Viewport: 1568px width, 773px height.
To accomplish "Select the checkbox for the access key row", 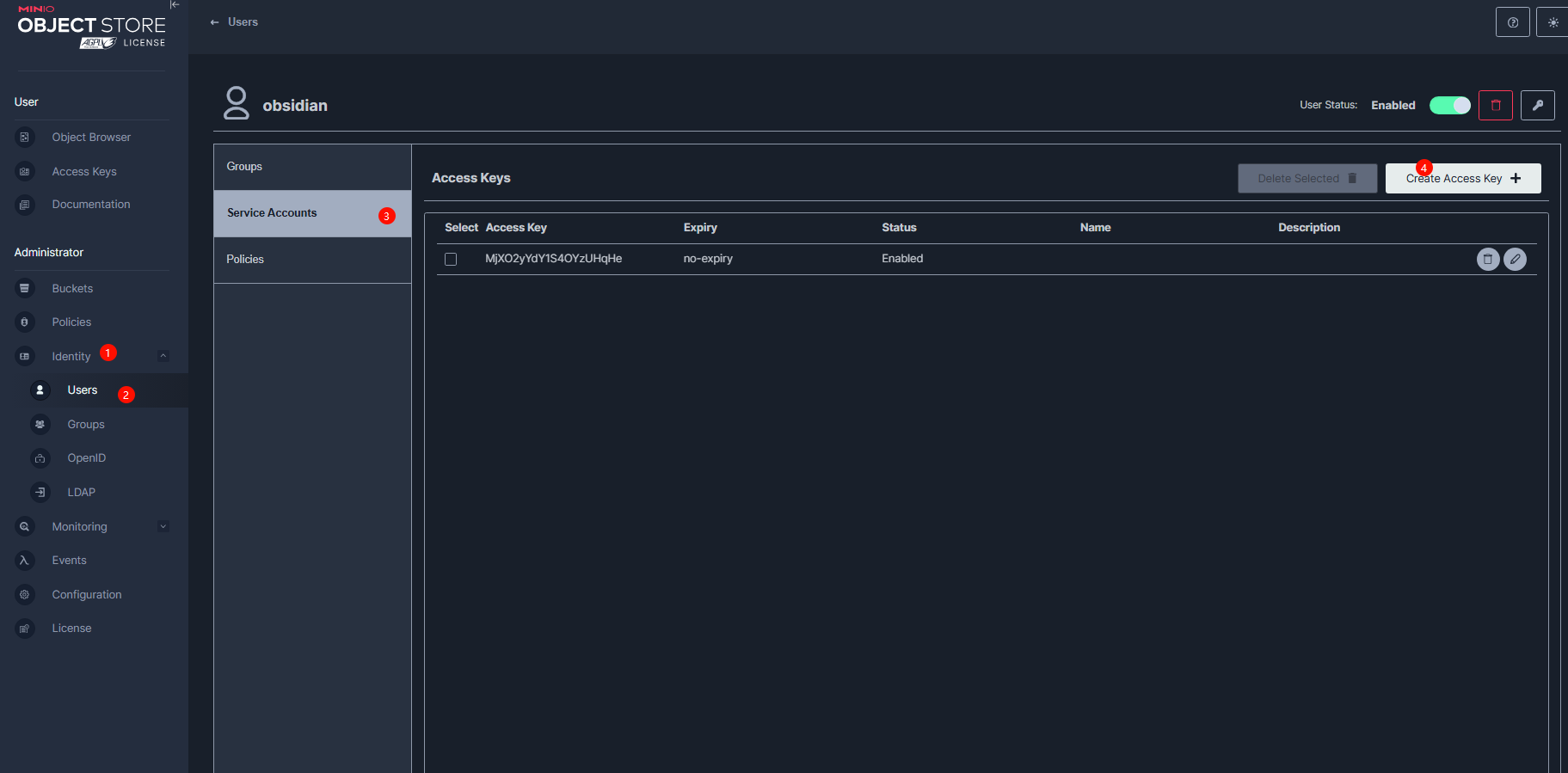I will pyautogui.click(x=451, y=259).
